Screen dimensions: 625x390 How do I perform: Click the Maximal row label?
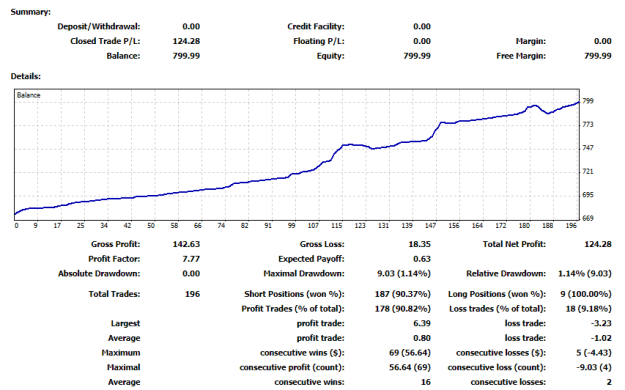(123, 367)
